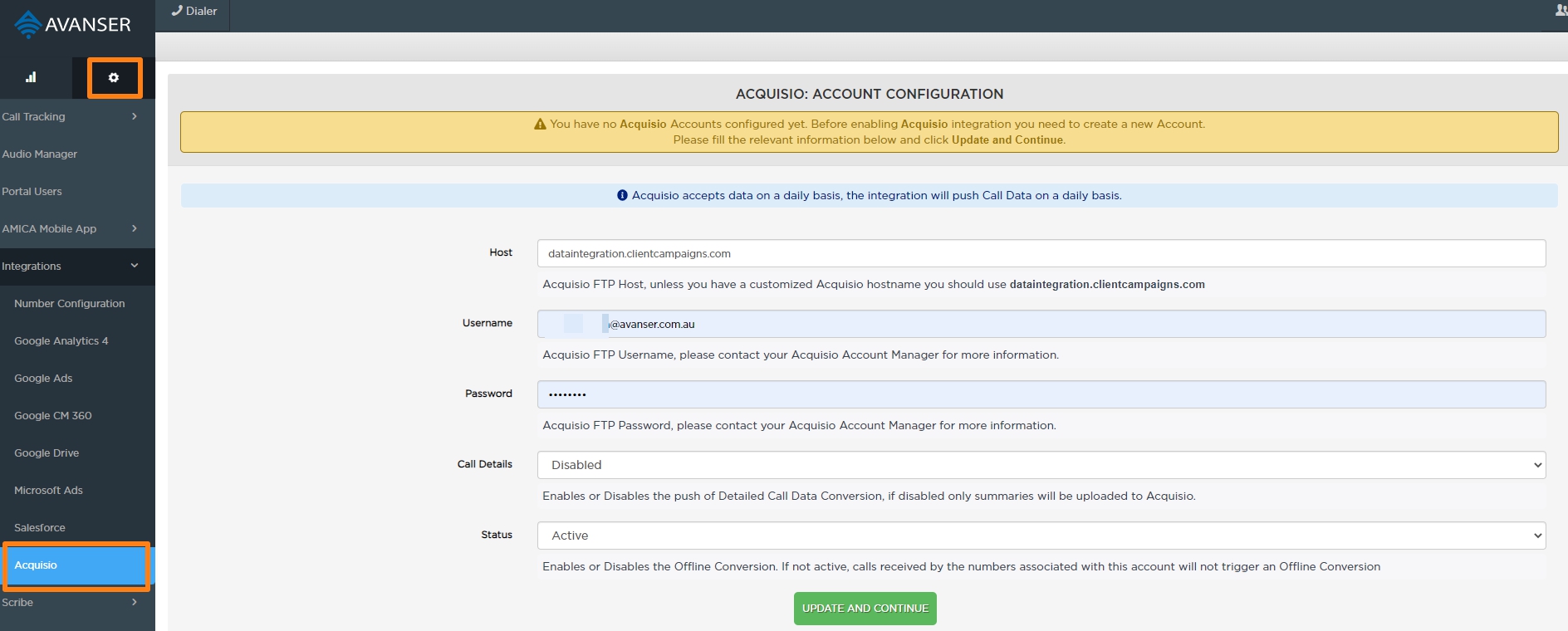Open the Status dropdown
The width and height of the screenshot is (1568, 631).
point(1041,536)
